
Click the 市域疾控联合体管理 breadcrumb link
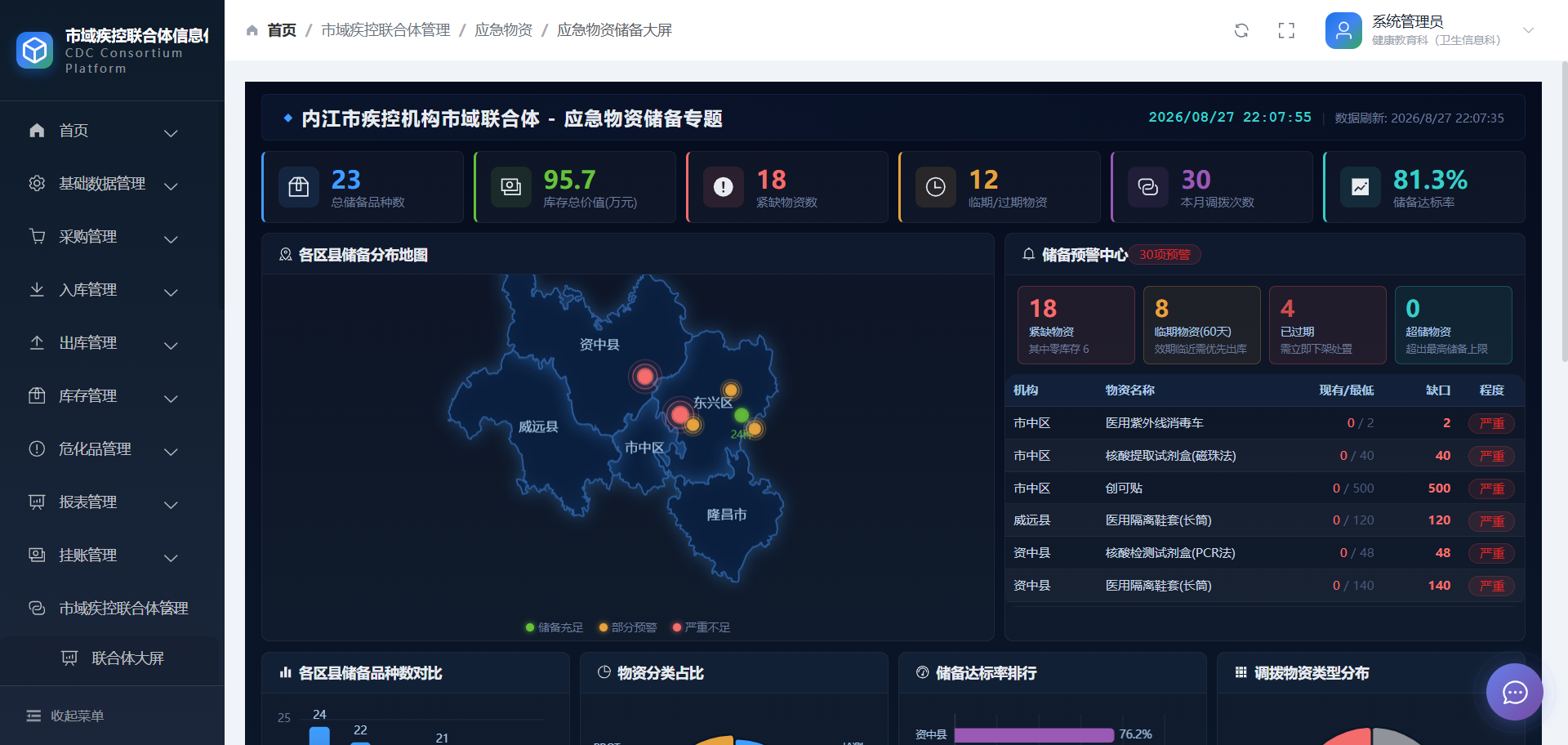tap(385, 30)
